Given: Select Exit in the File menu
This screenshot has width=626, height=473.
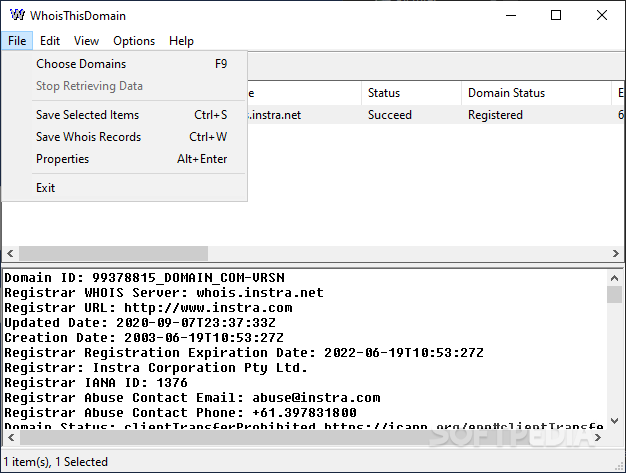Looking at the screenshot, I should coord(124,188).
